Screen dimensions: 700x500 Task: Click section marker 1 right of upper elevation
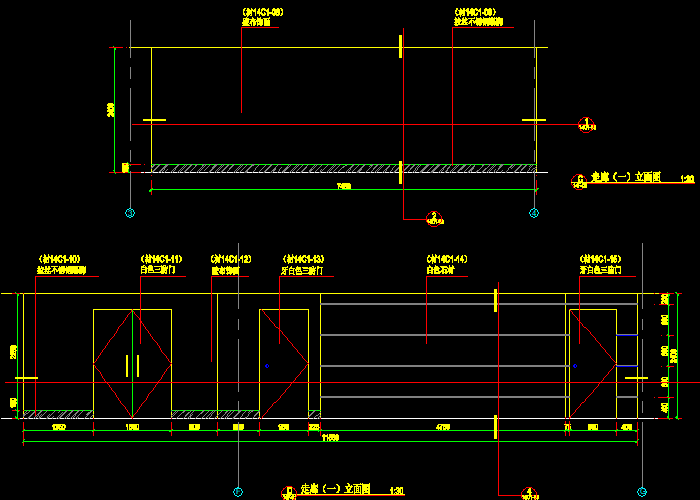tap(585, 123)
